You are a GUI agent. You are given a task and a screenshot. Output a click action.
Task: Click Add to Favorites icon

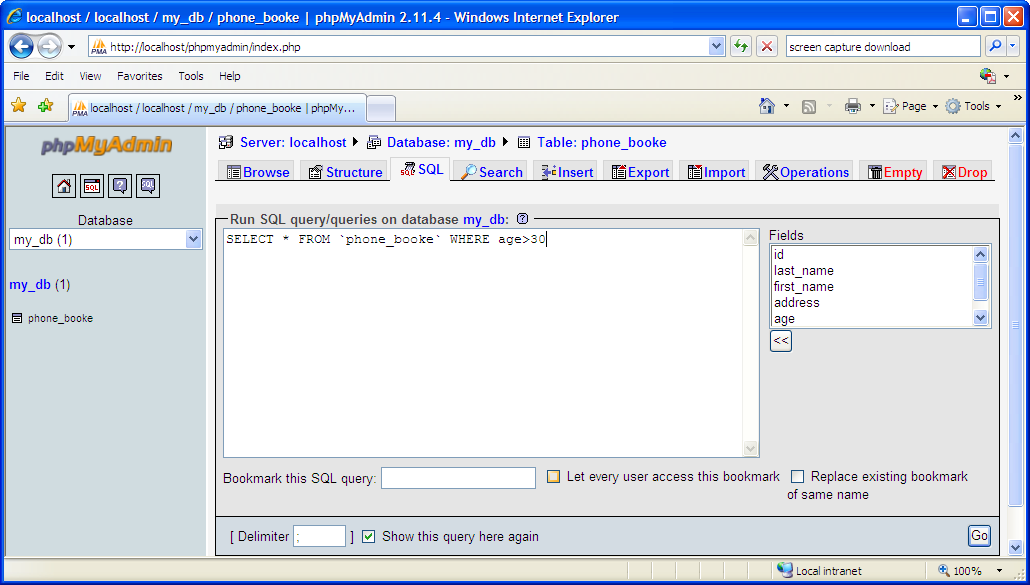tap(45, 105)
